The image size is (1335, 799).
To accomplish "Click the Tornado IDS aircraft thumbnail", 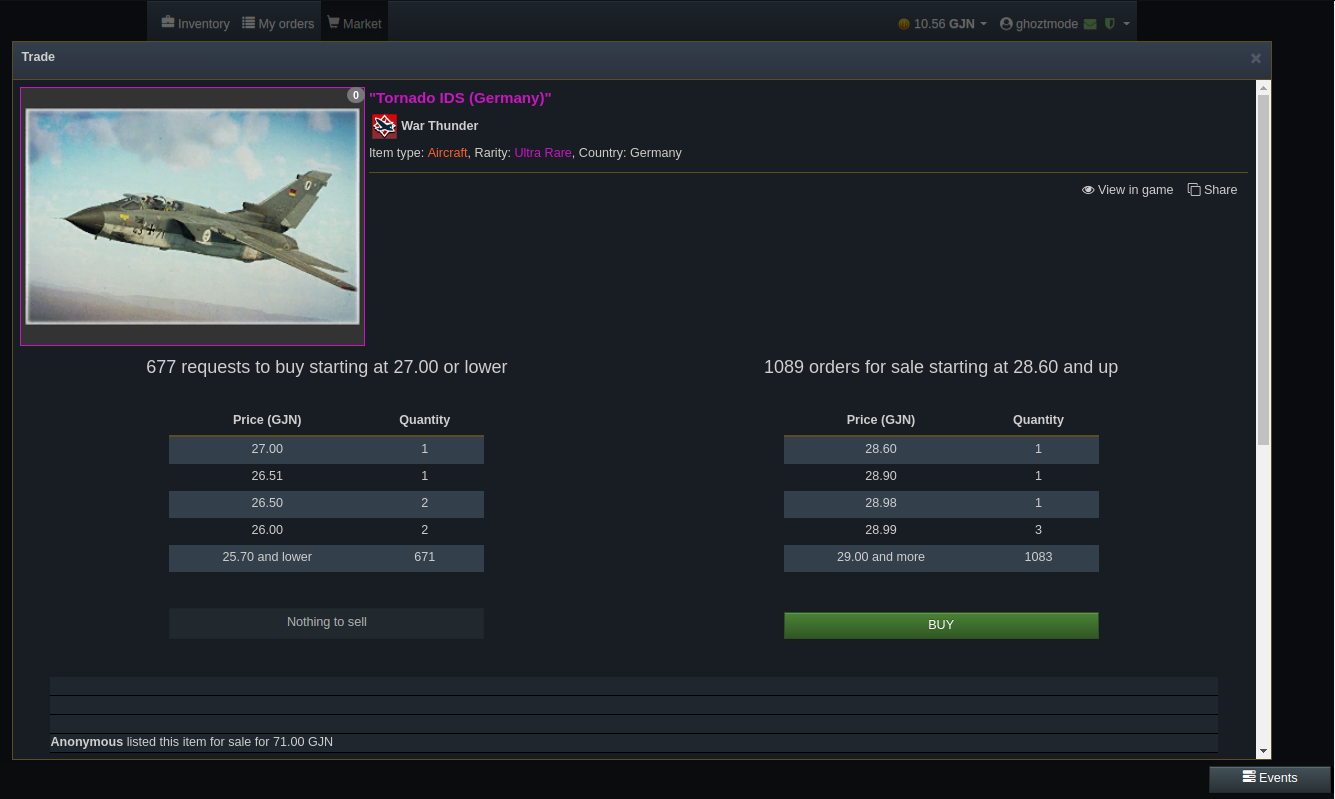I will (x=192, y=216).
